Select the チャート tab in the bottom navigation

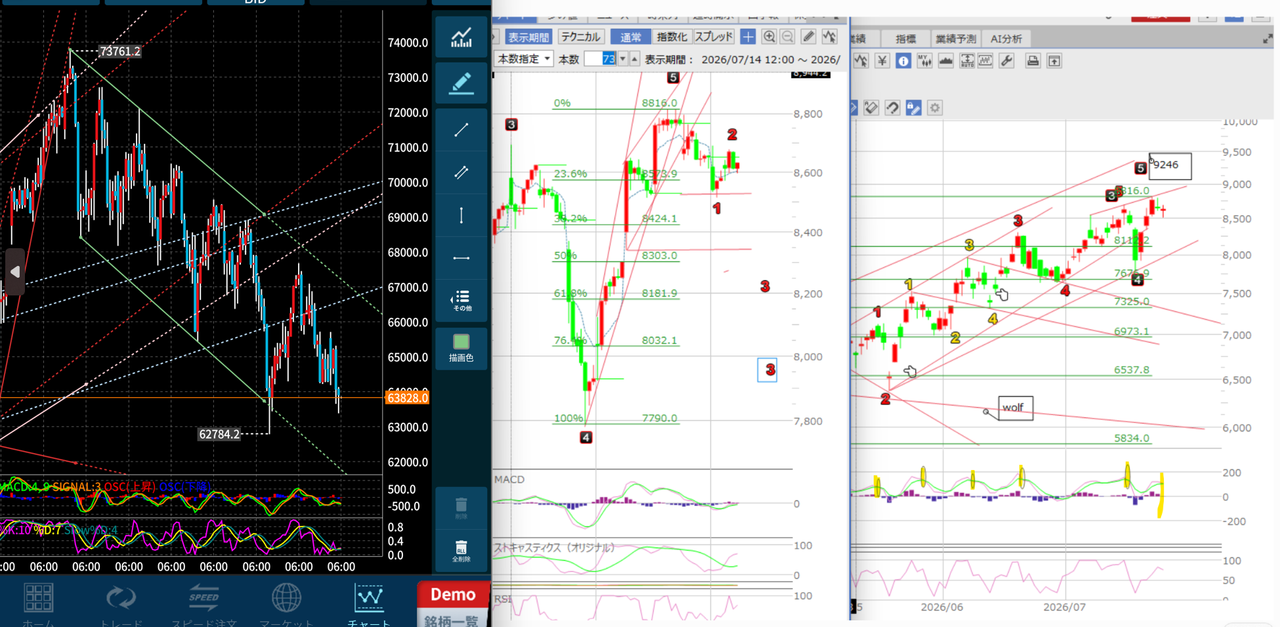(x=370, y=604)
